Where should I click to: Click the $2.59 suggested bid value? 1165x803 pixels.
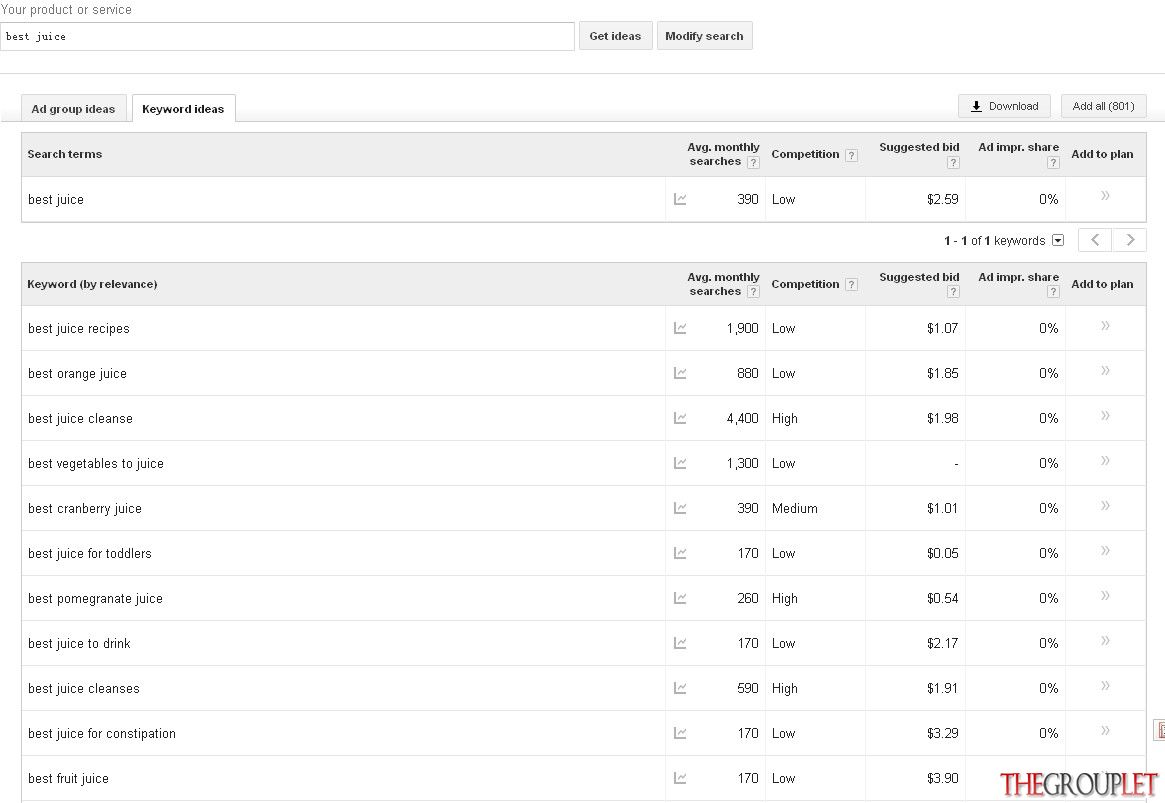[942, 199]
